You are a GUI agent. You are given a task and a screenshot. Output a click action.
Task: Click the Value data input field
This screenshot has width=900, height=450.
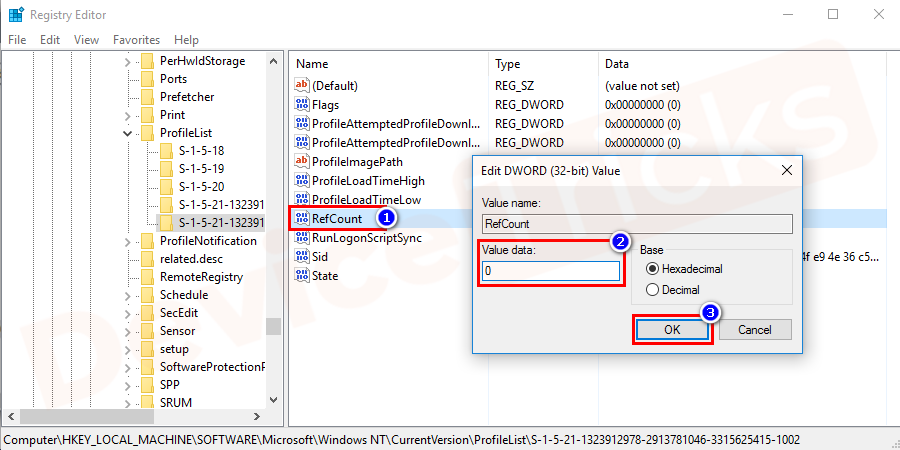point(551,271)
